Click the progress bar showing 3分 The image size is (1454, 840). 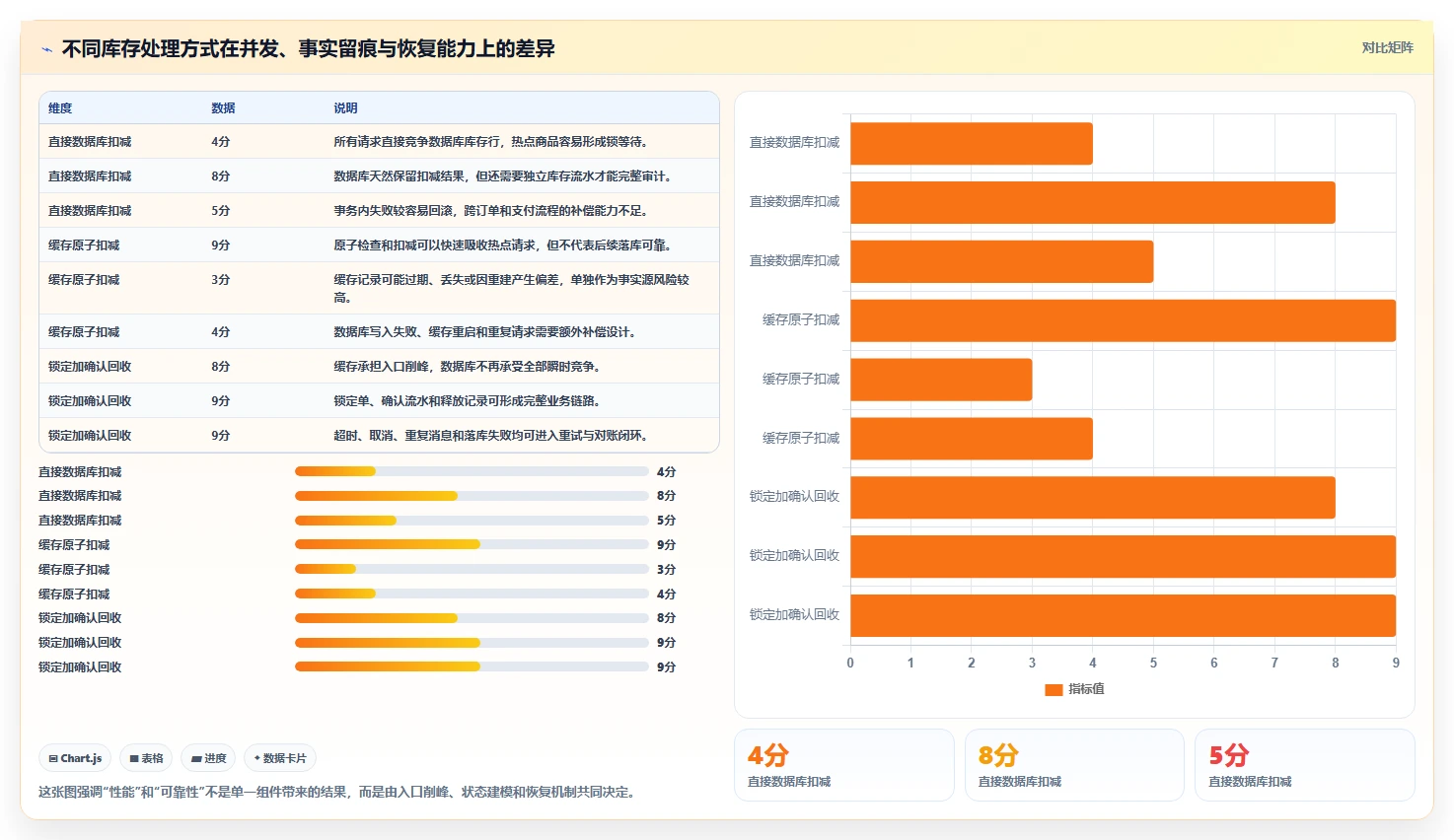point(472,569)
